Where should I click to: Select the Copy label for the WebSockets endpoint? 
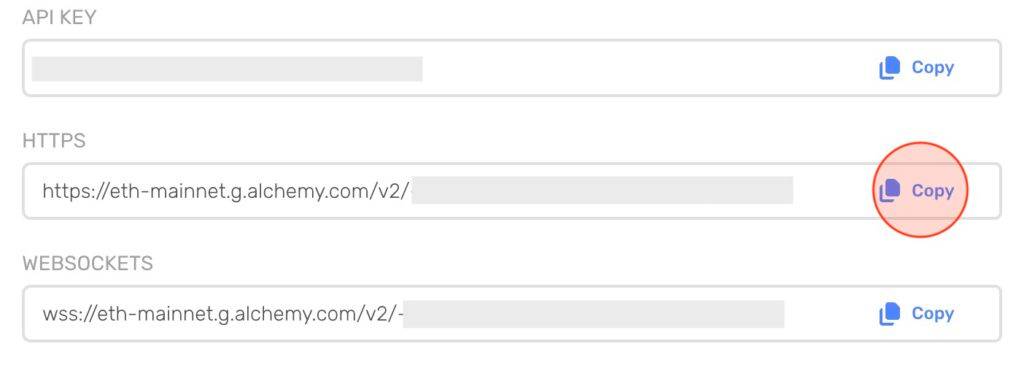point(933,314)
